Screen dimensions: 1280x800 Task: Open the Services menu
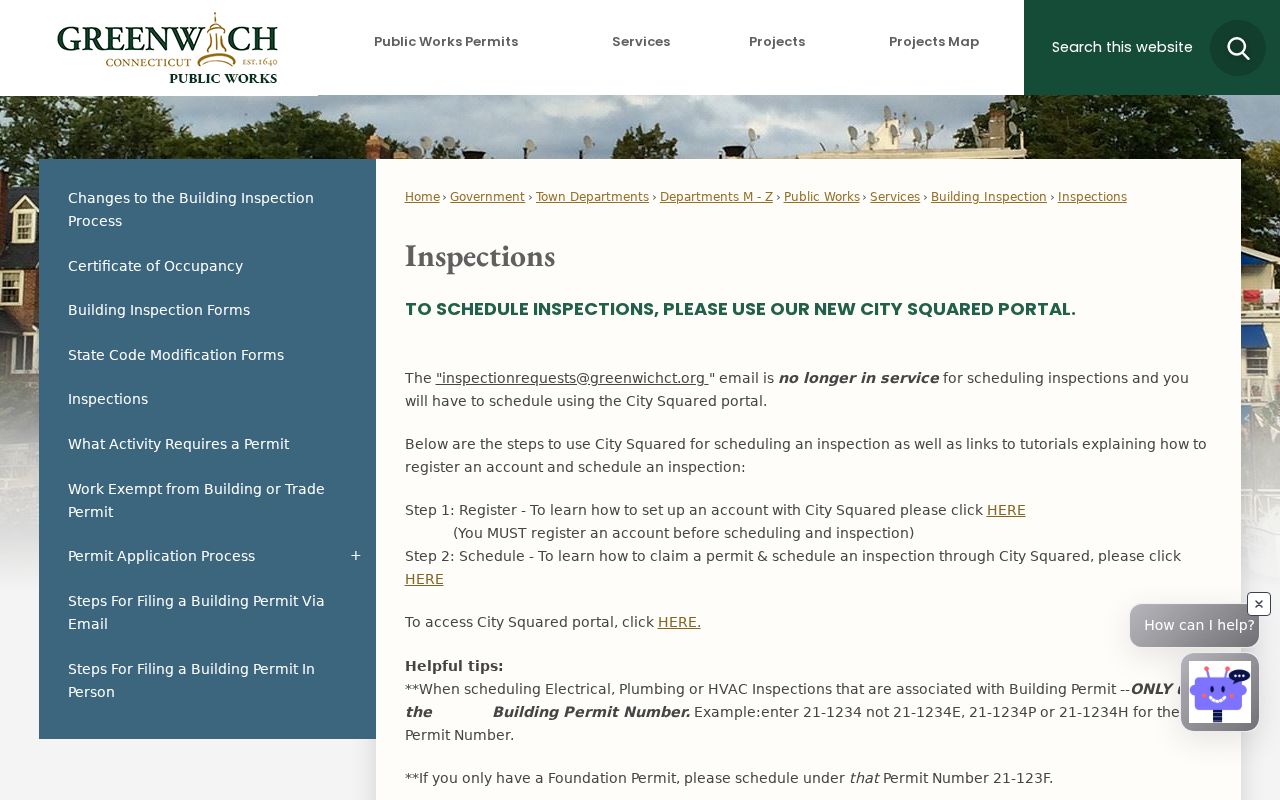[641, 42]
